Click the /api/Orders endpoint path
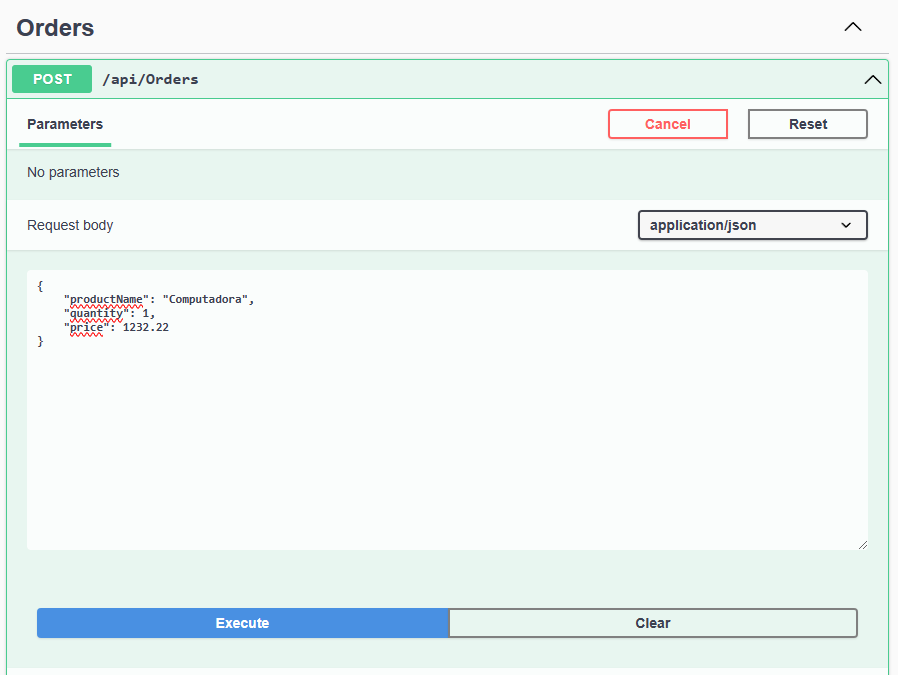Screen dimensions: 898x675 click(150, 79)
